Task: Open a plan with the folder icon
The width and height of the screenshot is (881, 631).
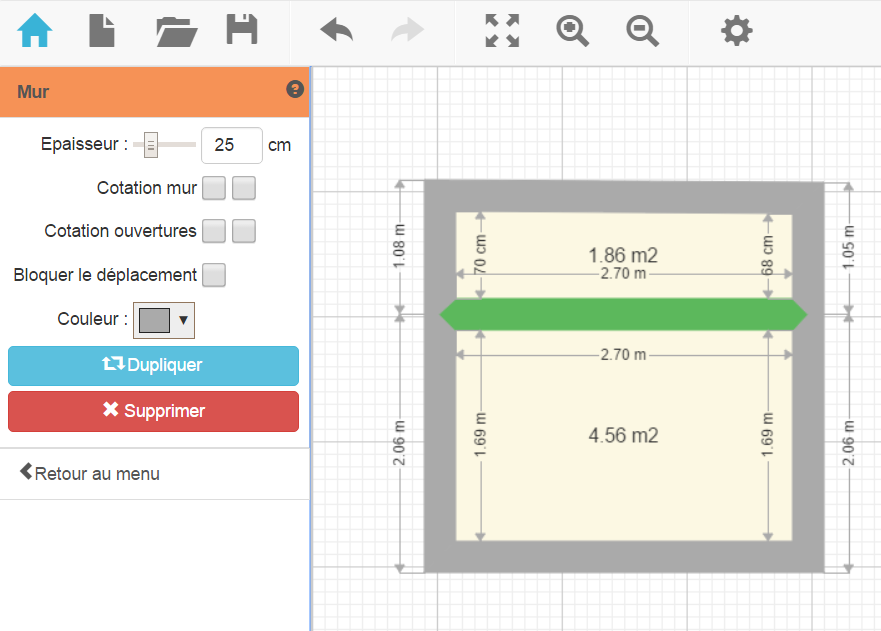Action: tap(176, 31)
